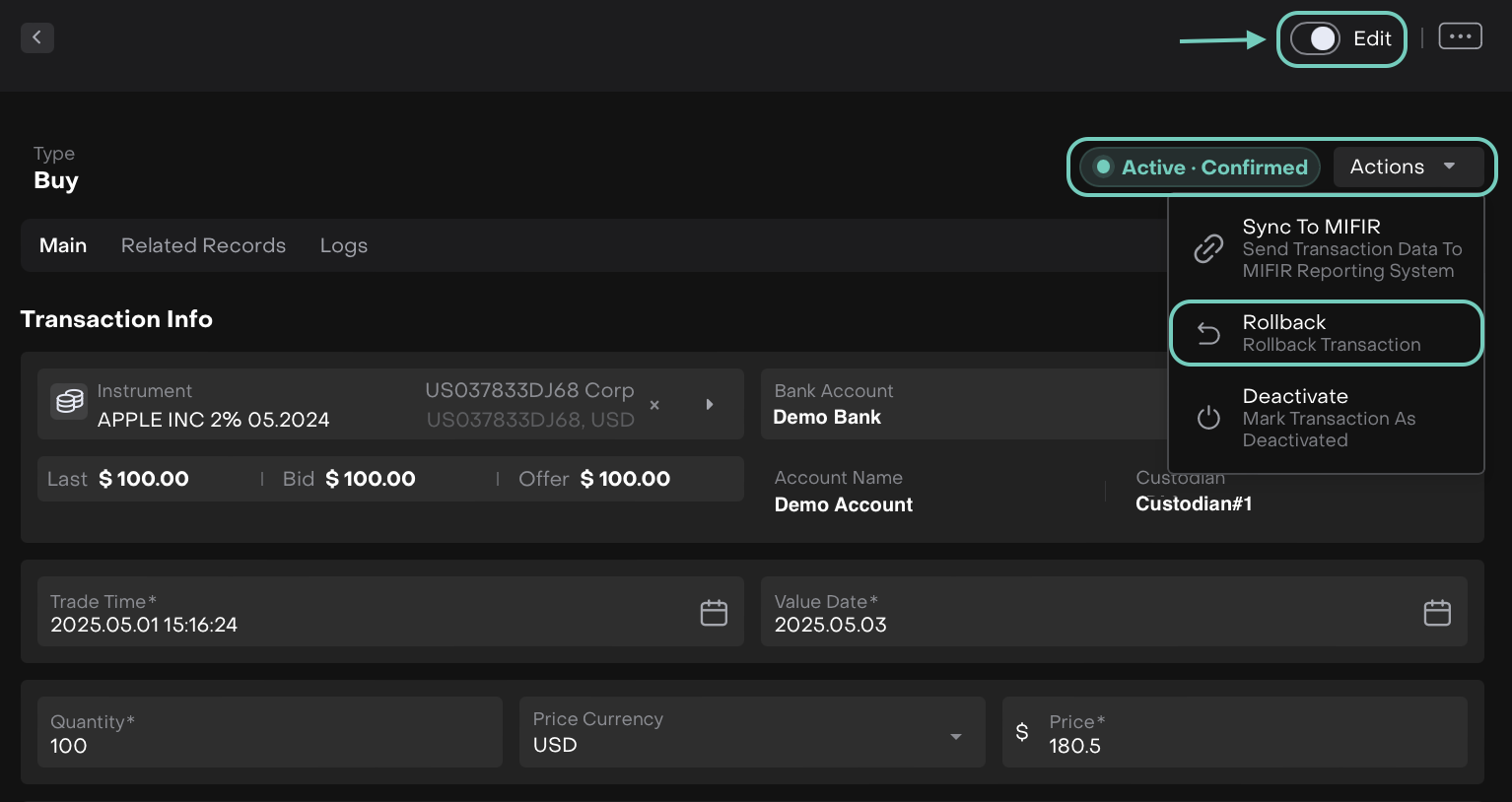Click the back arrow button
The image size is (1512, 802).
(36, 37)
